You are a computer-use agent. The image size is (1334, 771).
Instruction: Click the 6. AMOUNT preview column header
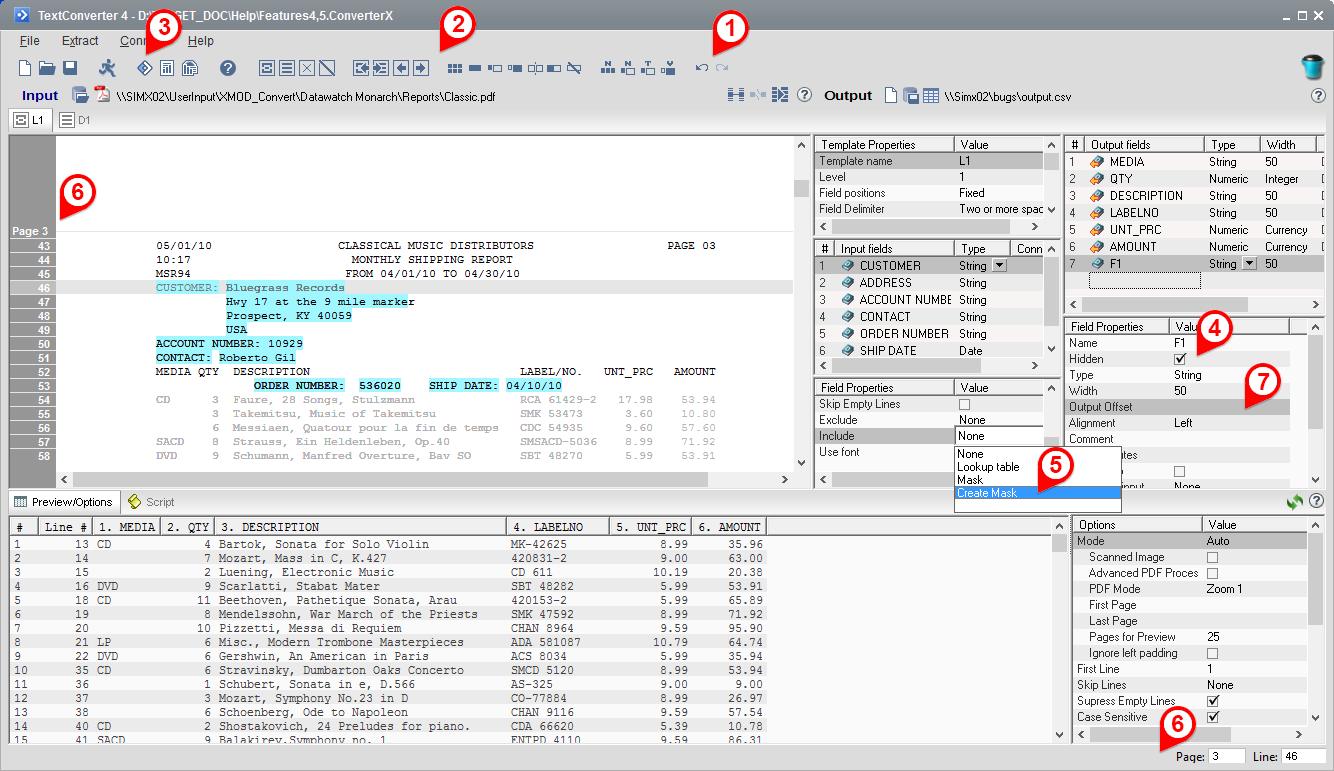pyautogui.click(x=731, y=527)
